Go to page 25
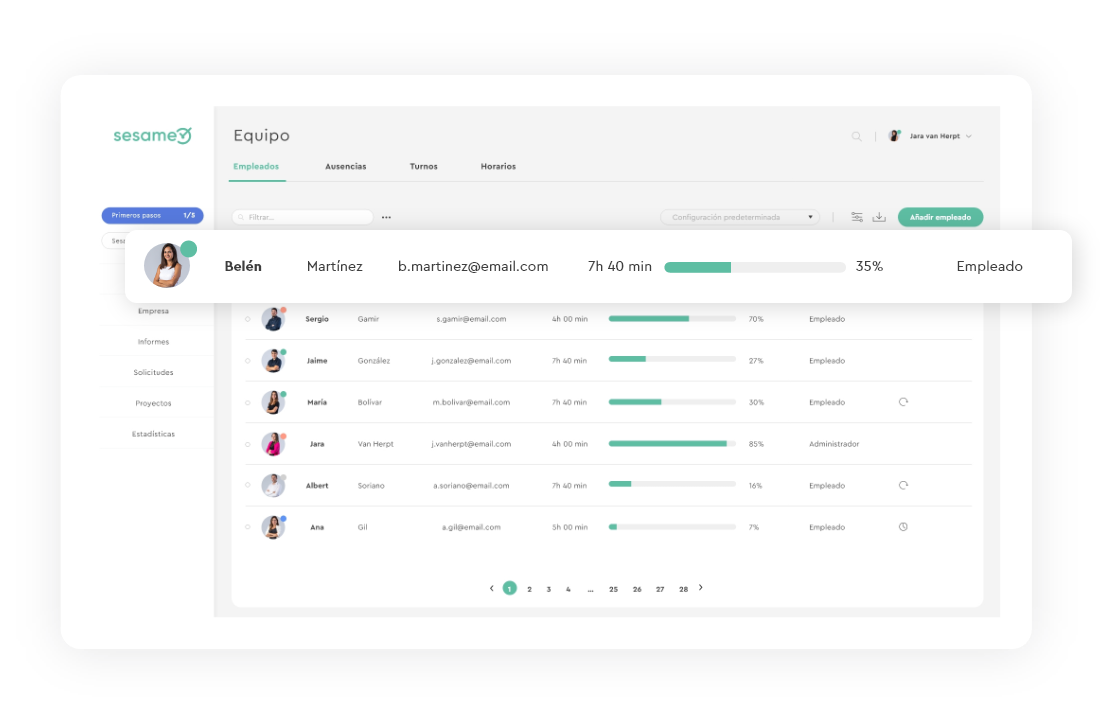The image size is (1112, 718). (613, 589)
